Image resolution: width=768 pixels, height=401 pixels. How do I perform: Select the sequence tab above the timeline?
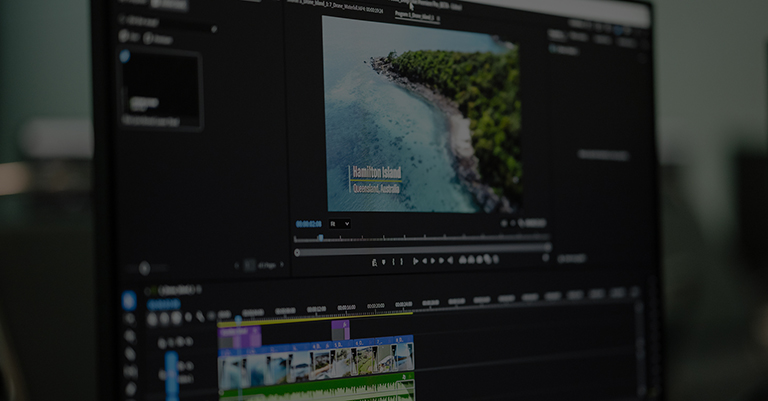[175, 290]
